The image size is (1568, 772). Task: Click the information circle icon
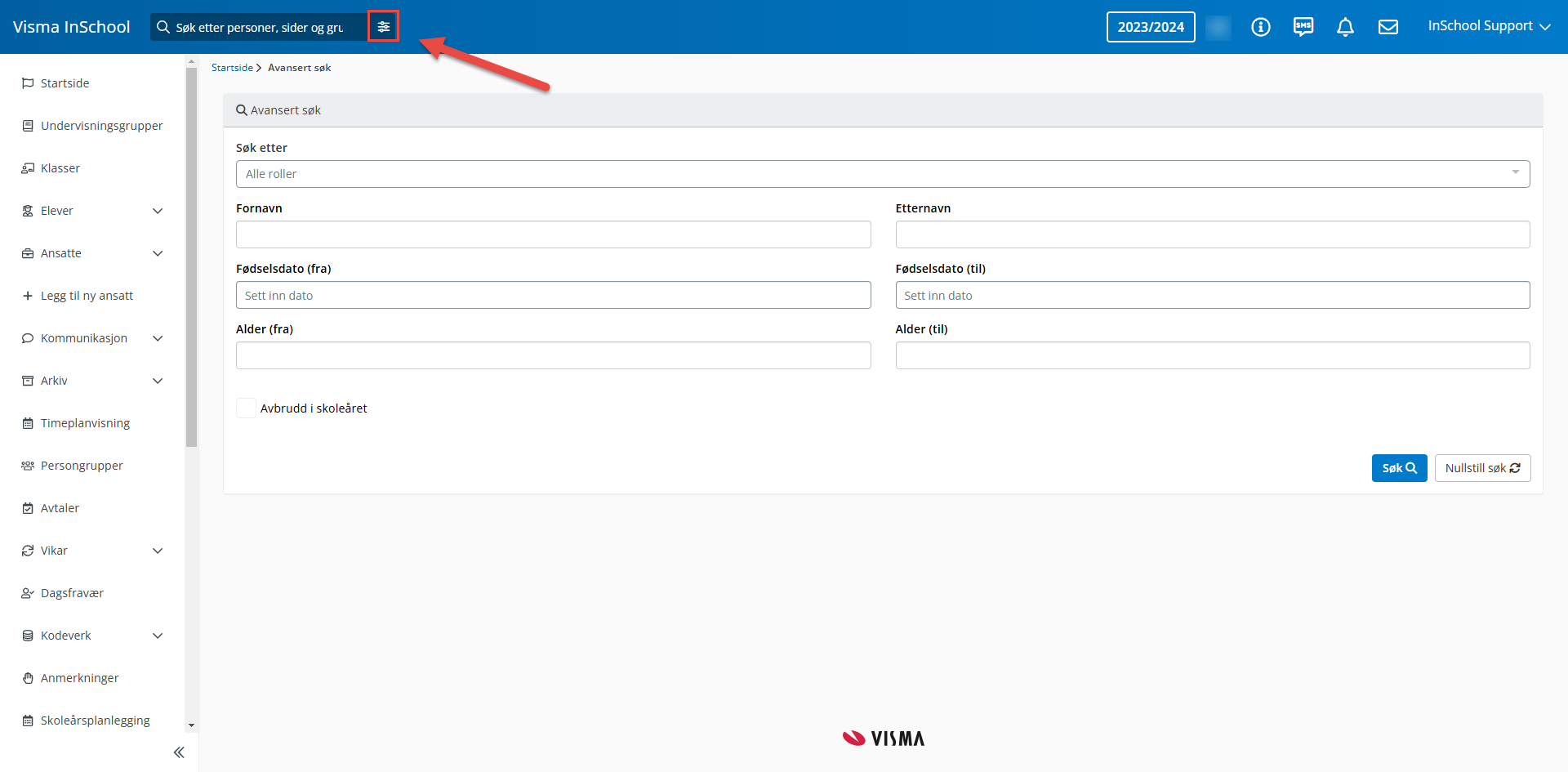(x=1260, y=27)
